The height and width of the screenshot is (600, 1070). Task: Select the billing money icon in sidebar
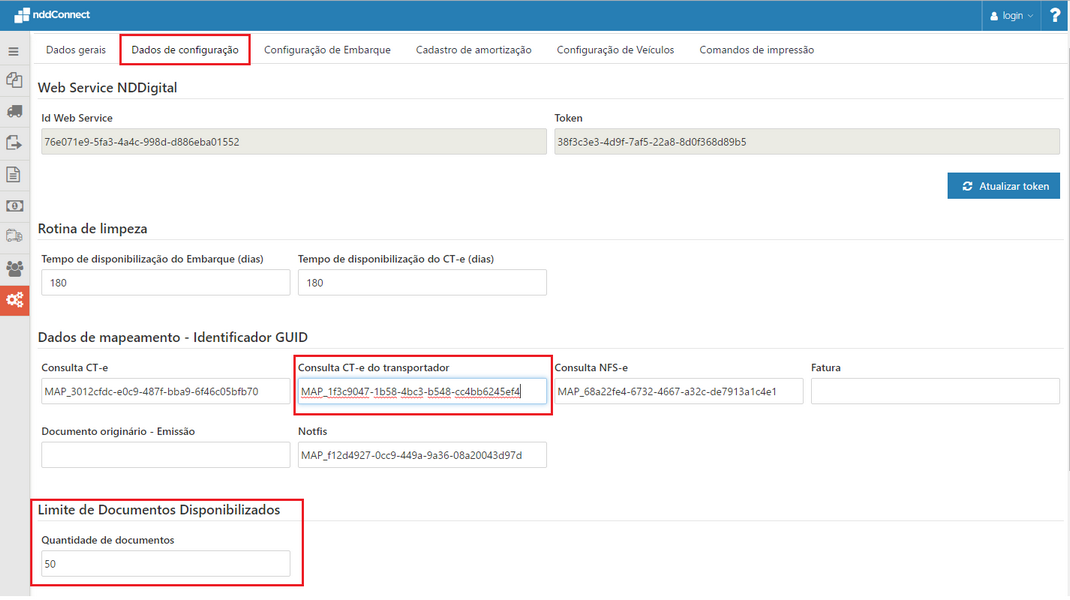click(x=14, y=205)
